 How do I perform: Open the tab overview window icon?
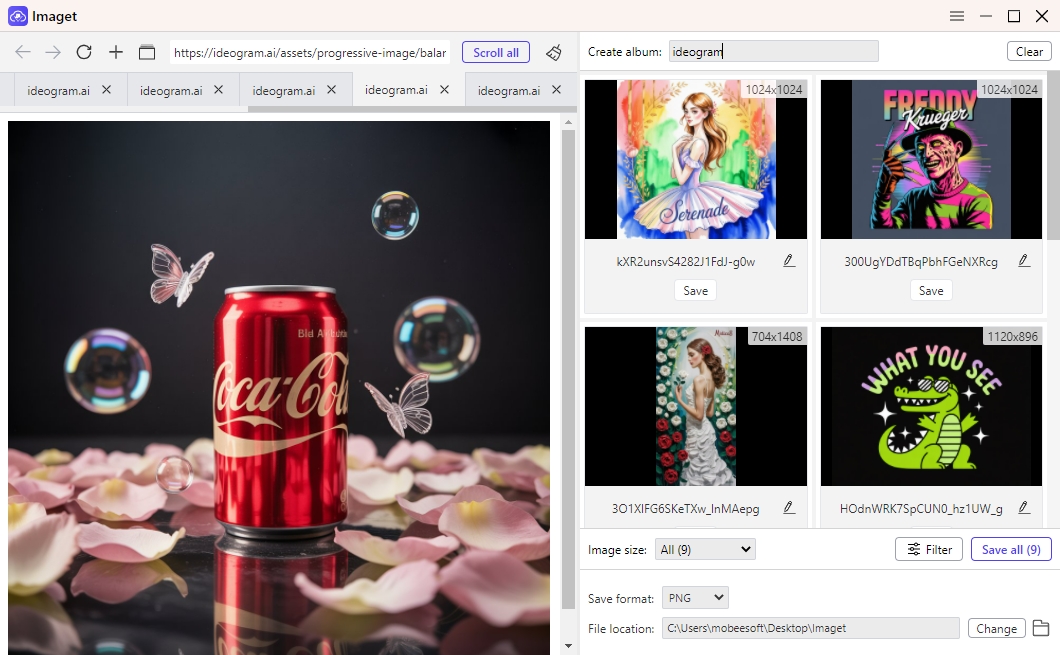(x=147, y=52)
